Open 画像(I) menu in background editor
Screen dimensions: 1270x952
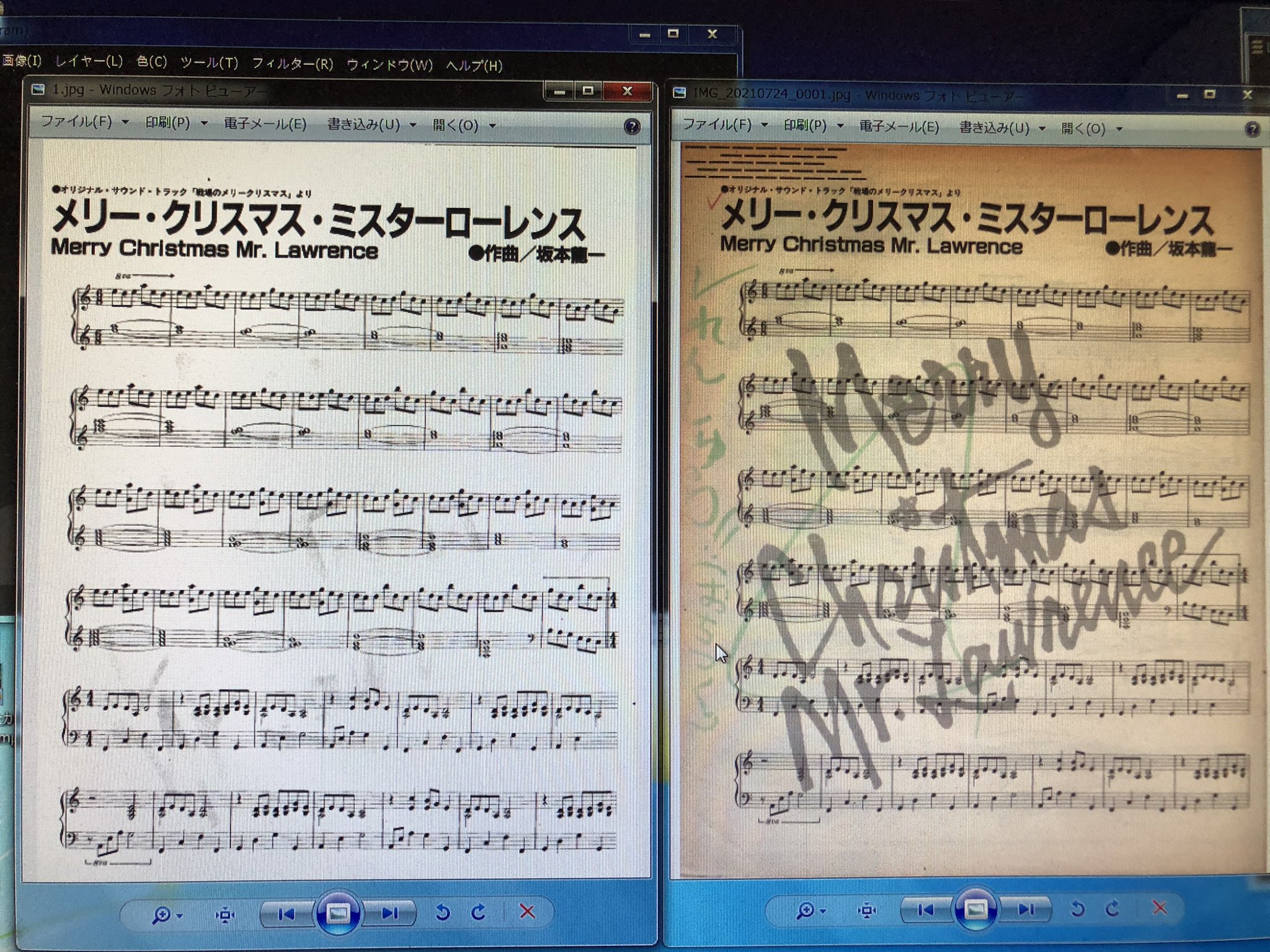pos(21,61)
